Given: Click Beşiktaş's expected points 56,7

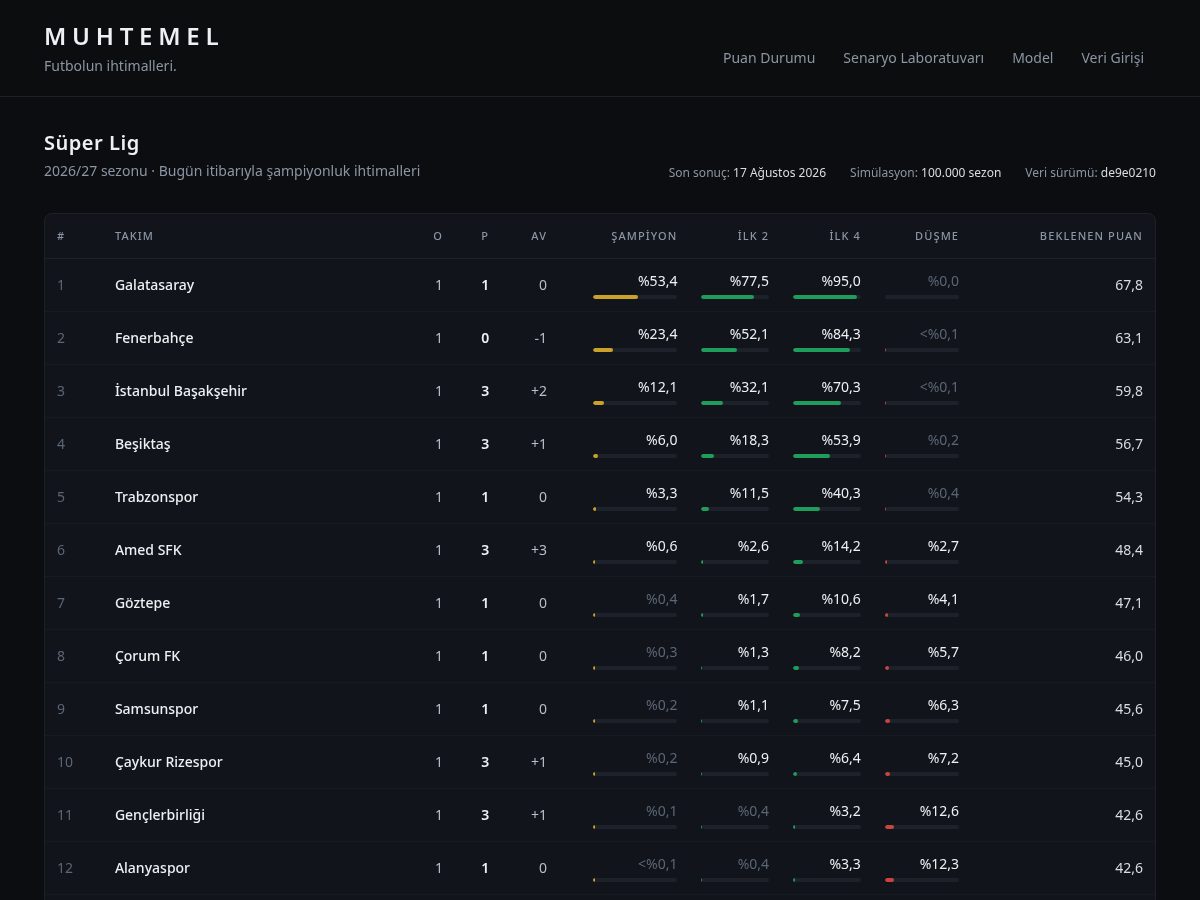Looking at the screenshot, I should pyautogui.click(x=1129, y=444).
